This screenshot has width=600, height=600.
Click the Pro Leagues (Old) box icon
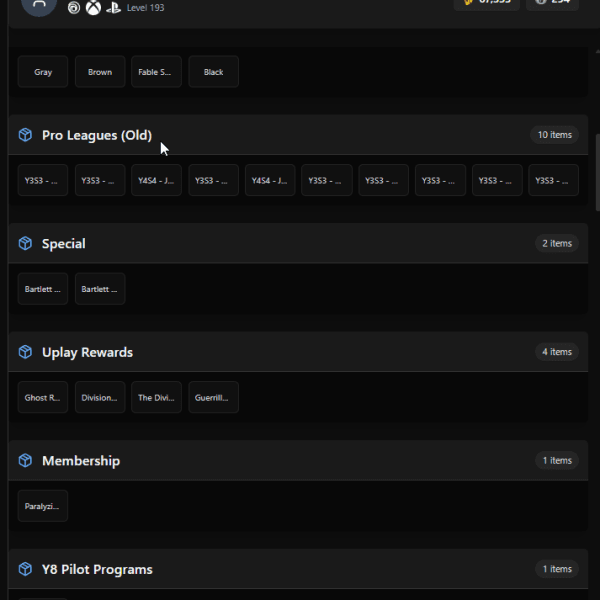(x=25, y=135)
